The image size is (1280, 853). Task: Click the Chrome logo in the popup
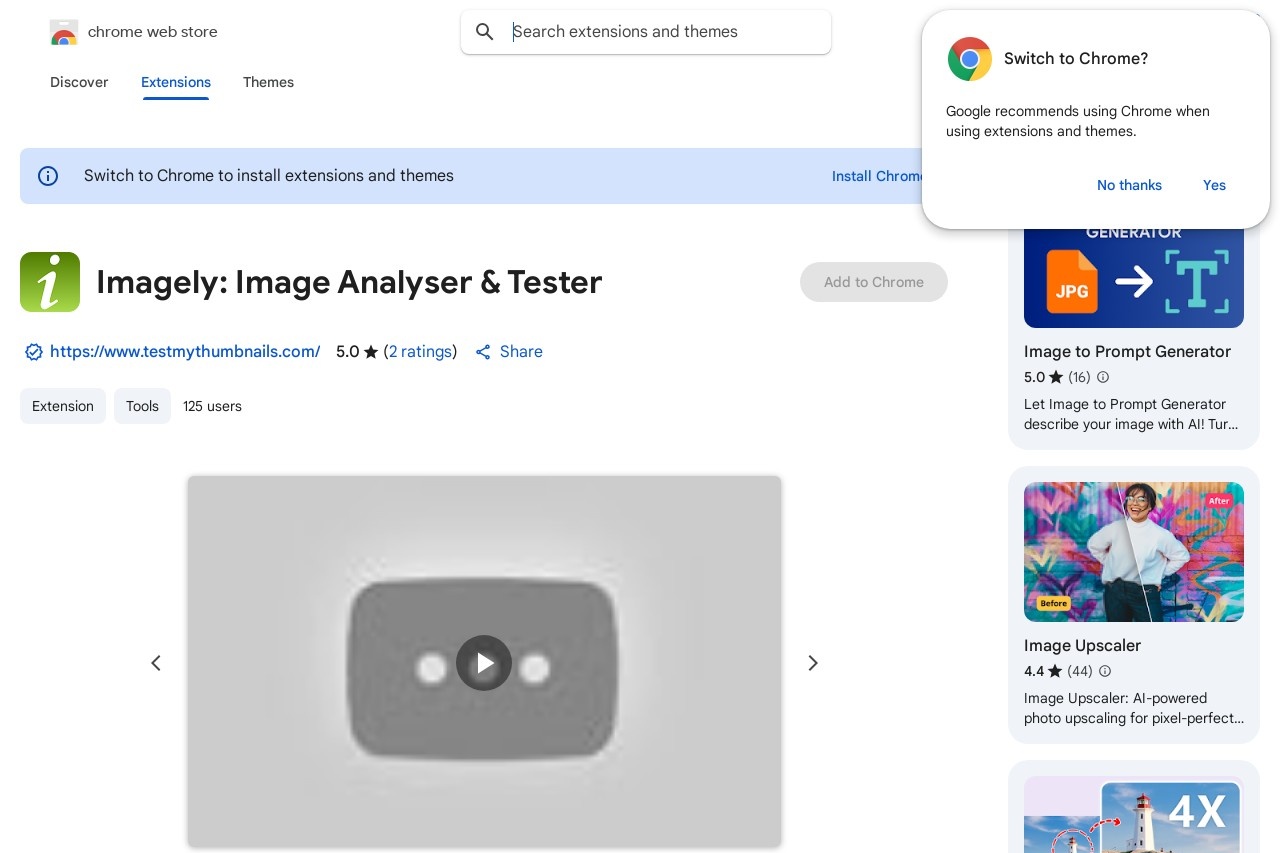970,59
